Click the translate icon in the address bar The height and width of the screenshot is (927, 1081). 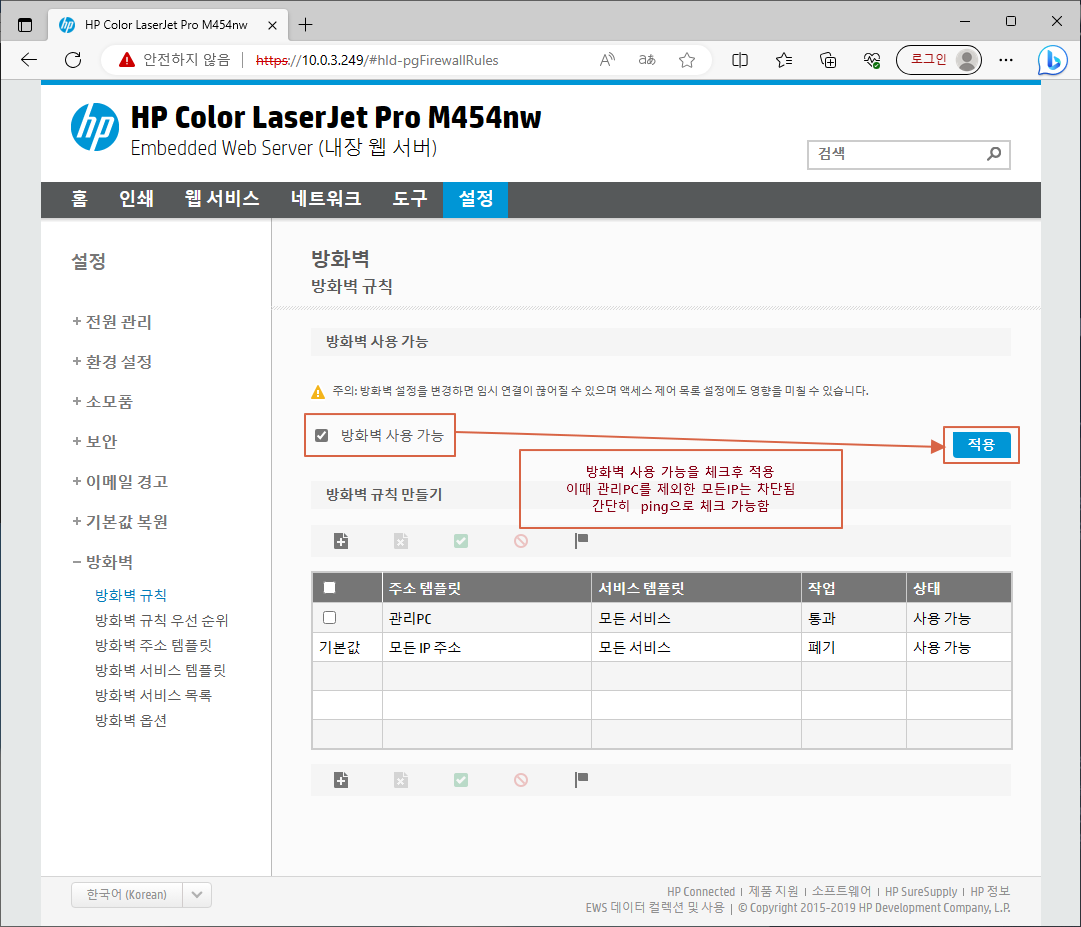647,60
